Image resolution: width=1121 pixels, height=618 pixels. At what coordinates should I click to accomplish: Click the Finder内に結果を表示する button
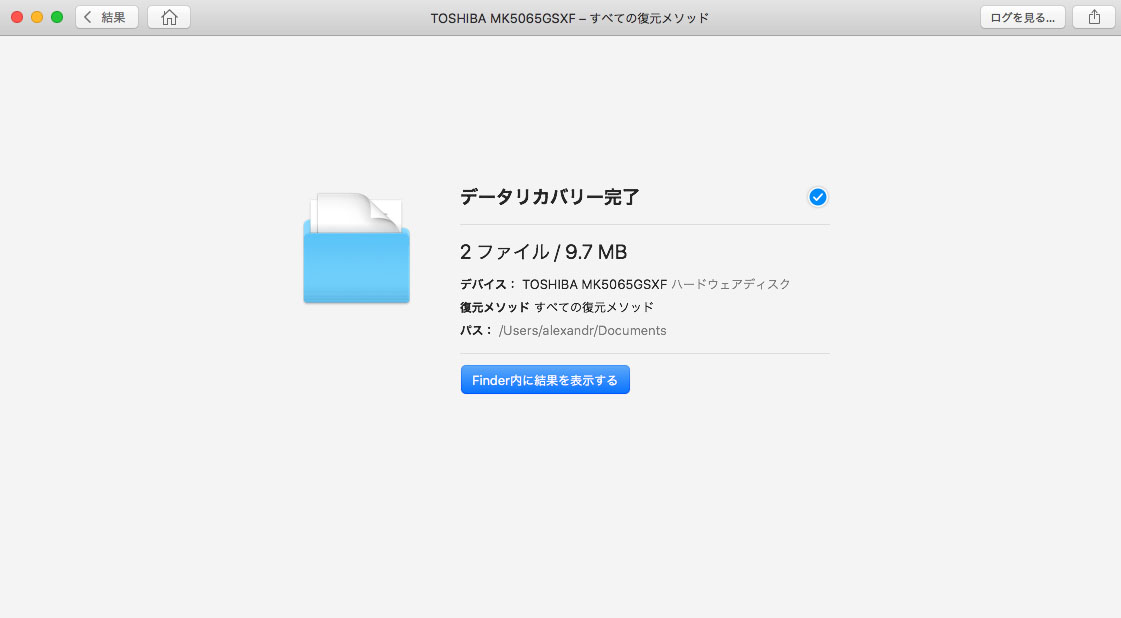pos(545,379)
